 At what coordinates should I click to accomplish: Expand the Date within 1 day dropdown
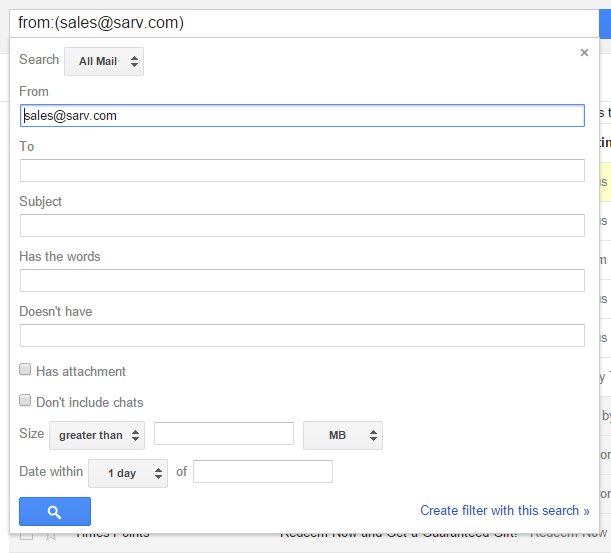click(128, 473)
